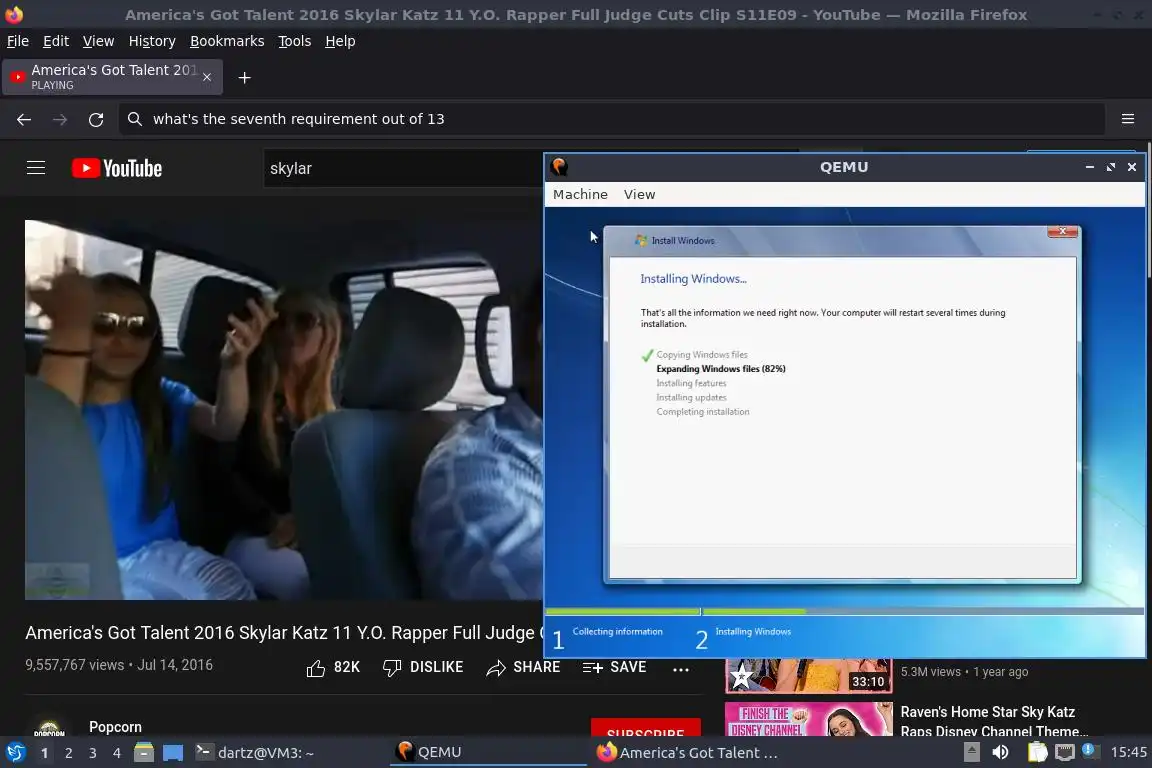
Task: Switch to QEMU taskbar entry
Action: pos(488,752)
